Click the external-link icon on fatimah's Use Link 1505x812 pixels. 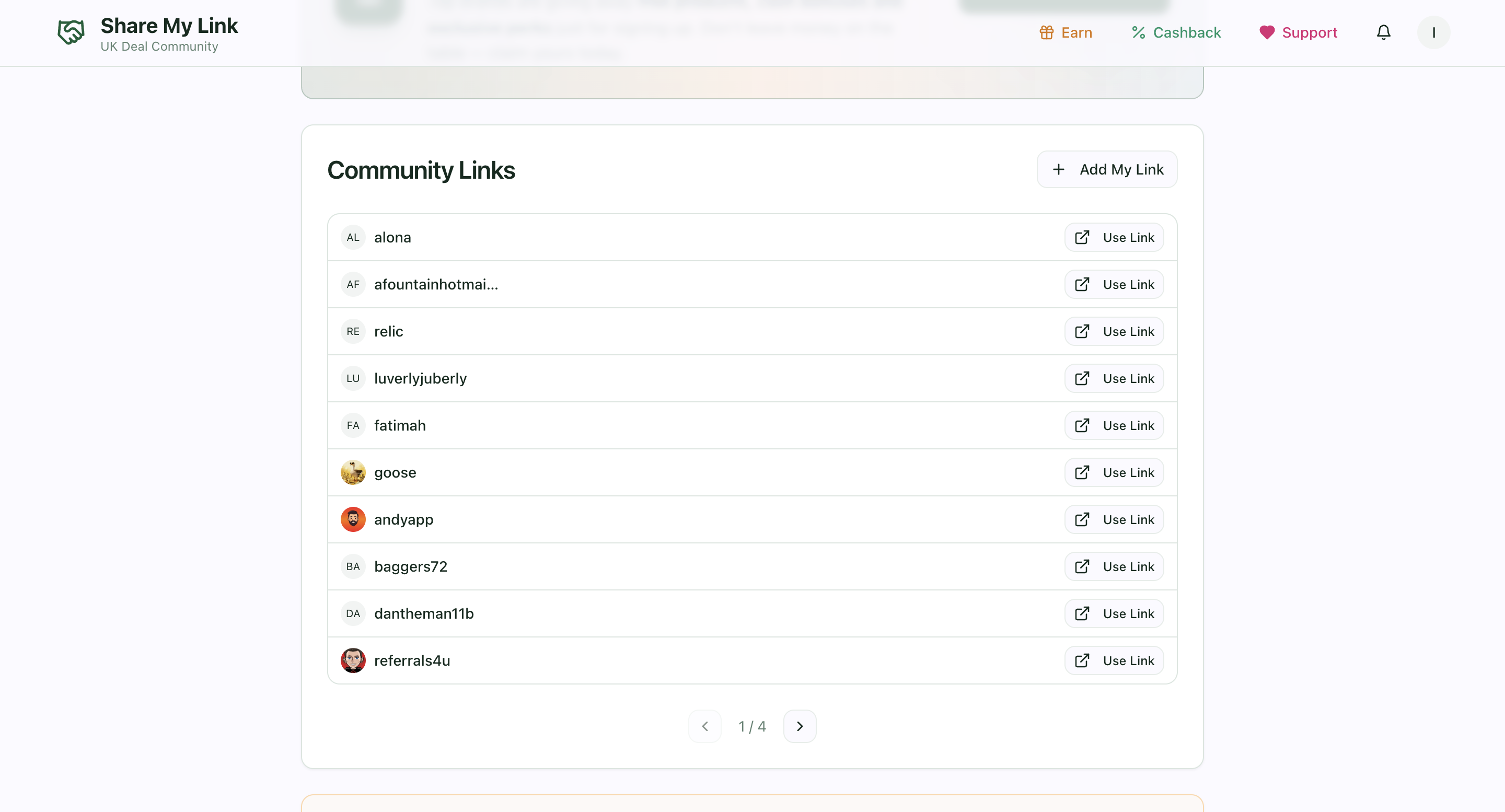1083,425
